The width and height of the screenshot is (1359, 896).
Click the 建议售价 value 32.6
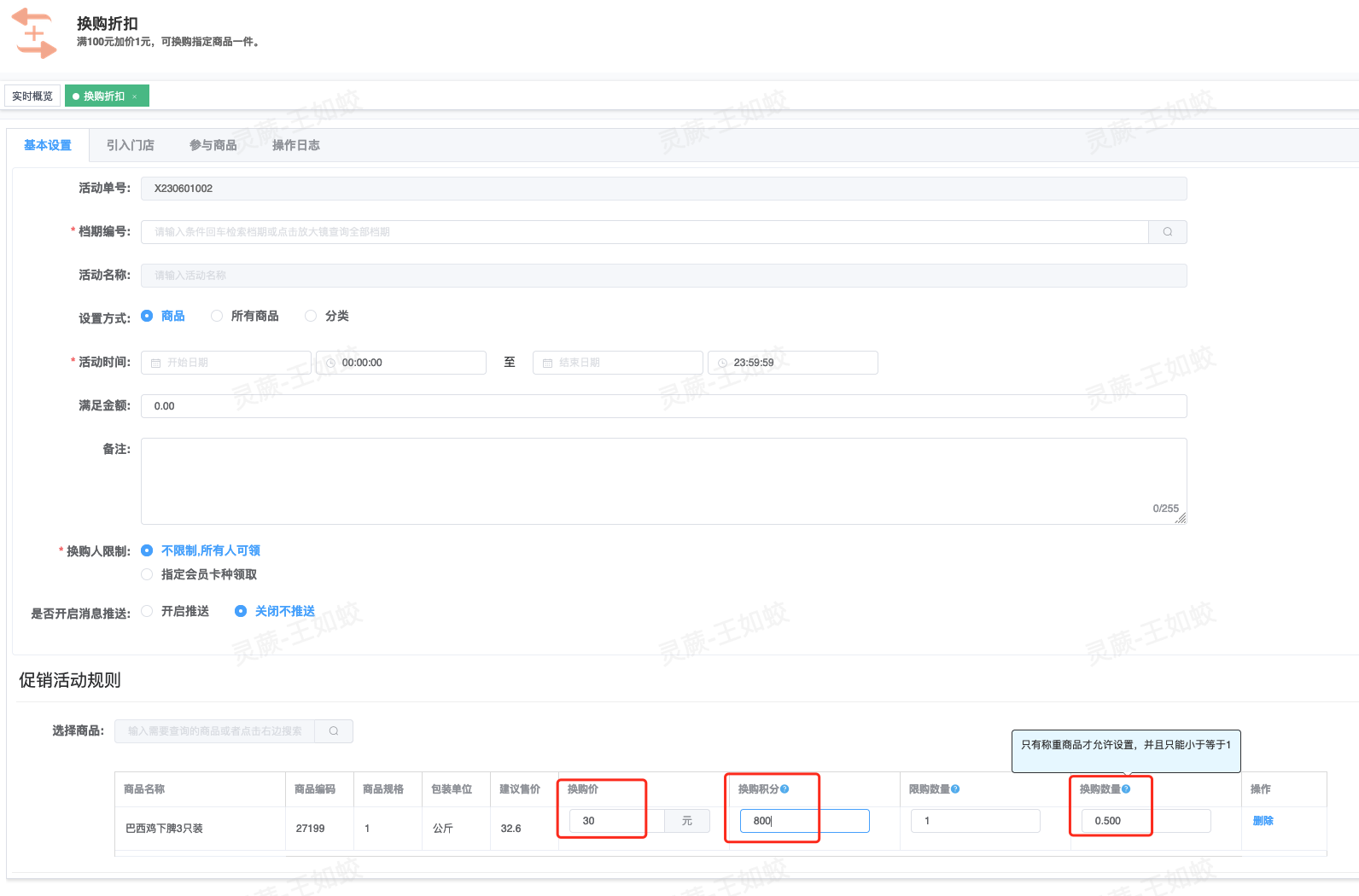tap(510, 829)
